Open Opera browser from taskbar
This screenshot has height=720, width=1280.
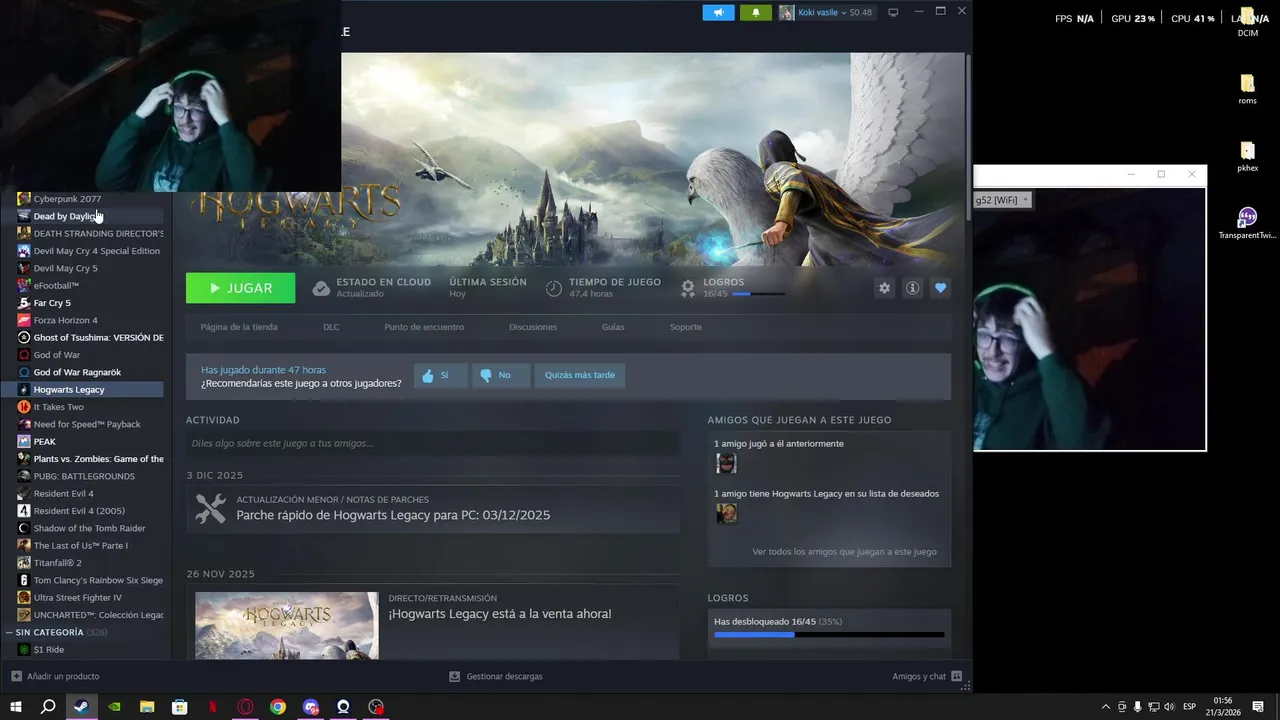(x=245, y=707)
